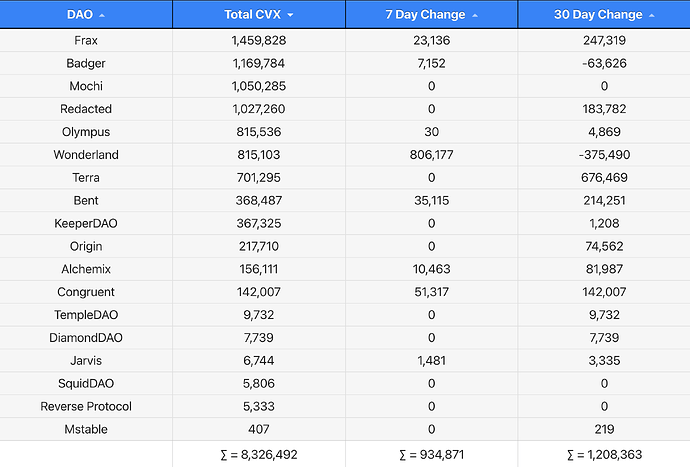Sort table by DAO column header
690x467 pixels.
coord(79,15)
